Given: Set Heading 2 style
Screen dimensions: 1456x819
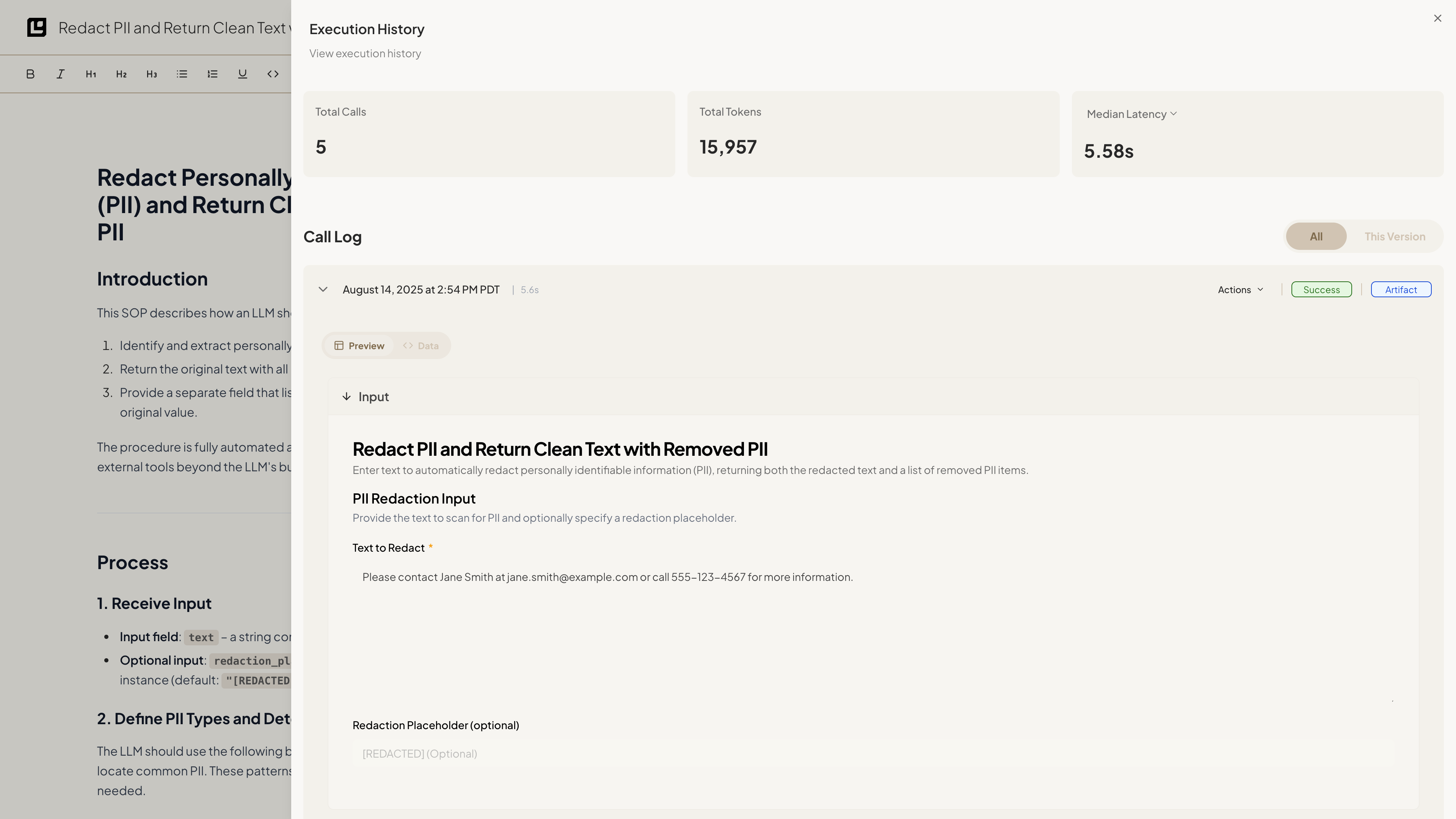Looking at the screenshot, I should (x=121, y=74).
